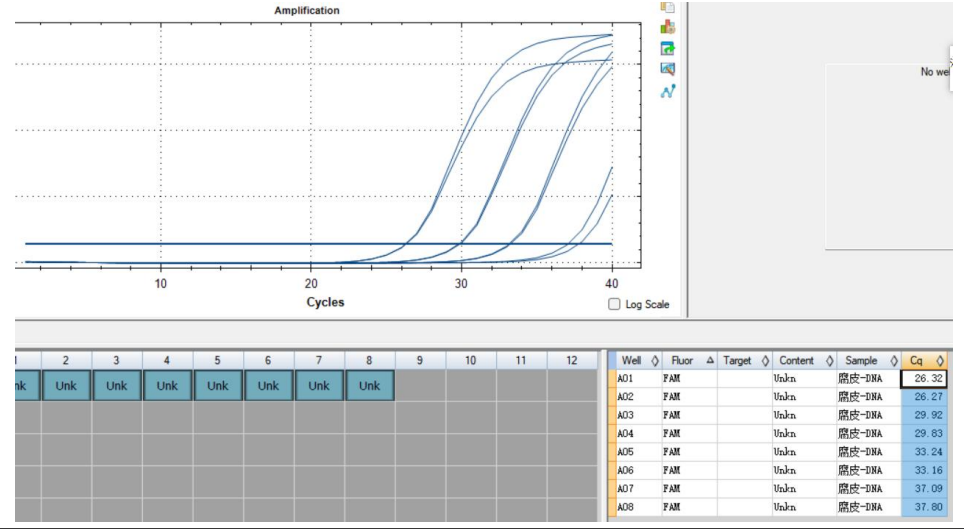Click the Unkn content cell in row A02
The height and width of the screenshot is (529, 964).
tap(804, 397)
